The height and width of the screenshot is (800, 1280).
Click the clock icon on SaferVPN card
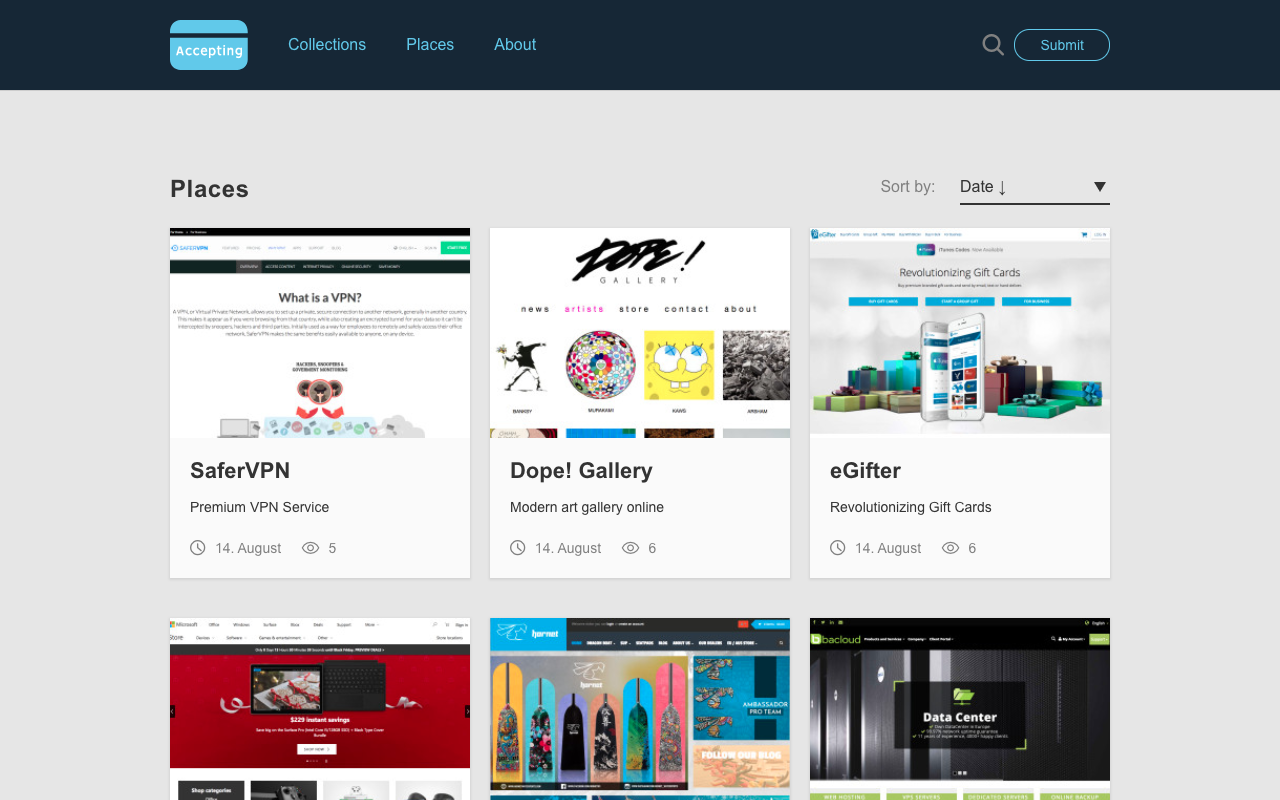point(198,548)
